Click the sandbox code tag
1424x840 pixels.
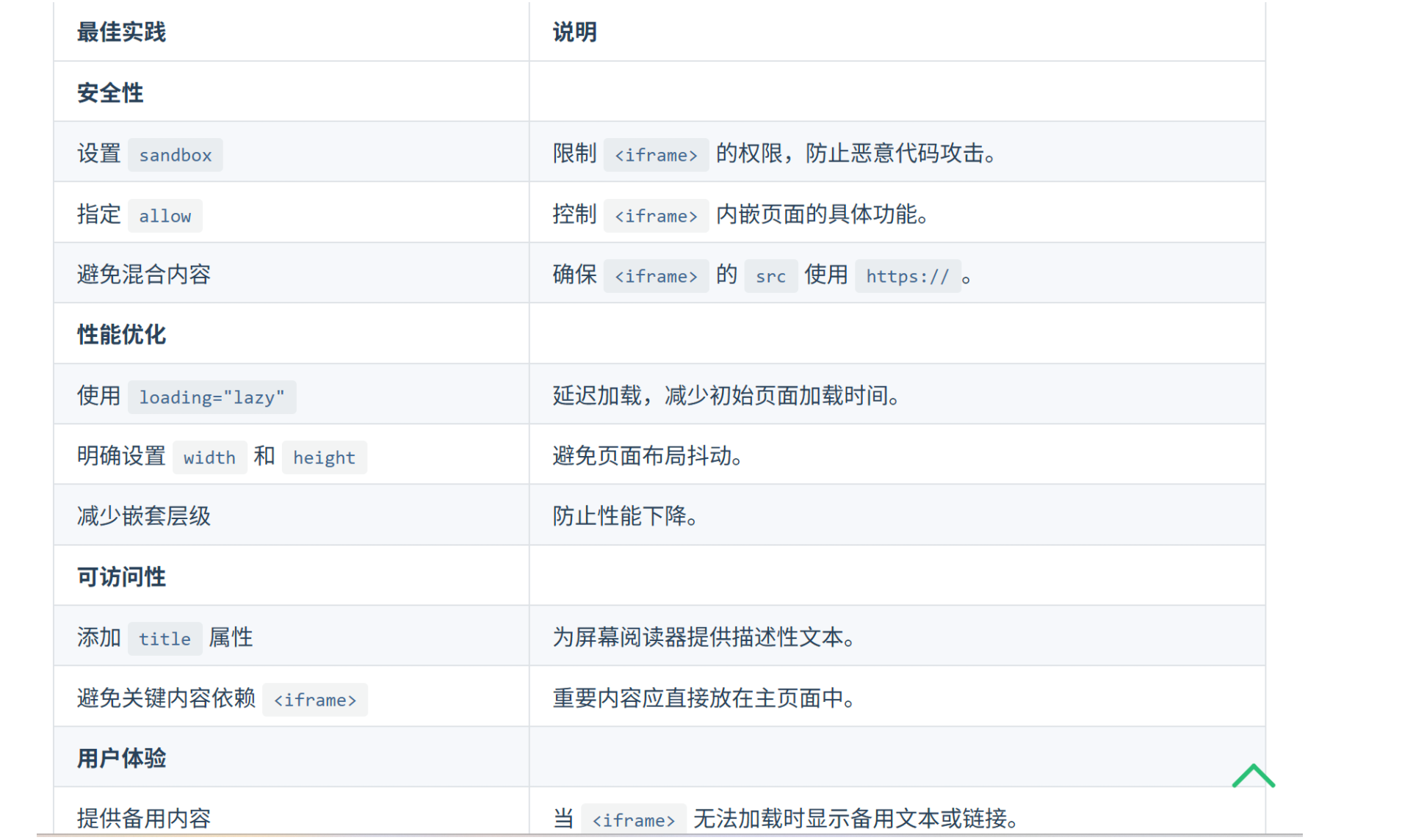[x=175, y=155]
